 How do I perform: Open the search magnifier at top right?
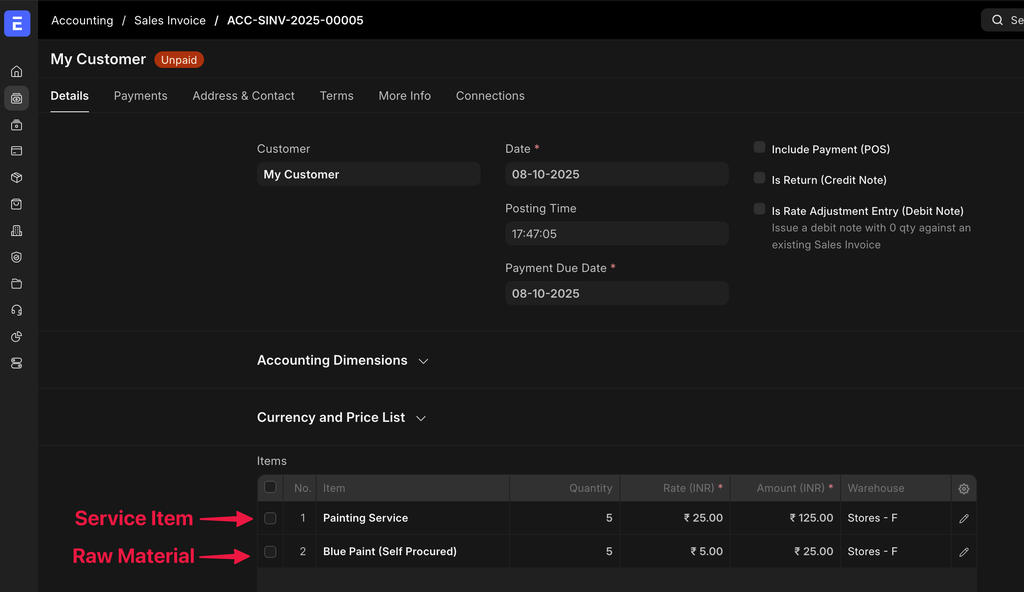(997, 19)
